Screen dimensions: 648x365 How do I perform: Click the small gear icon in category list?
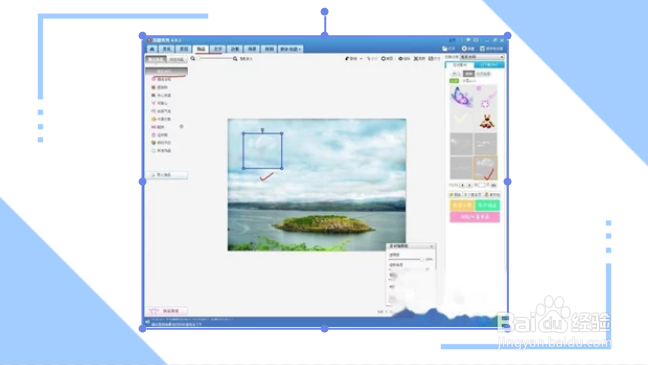pos(181,126)
